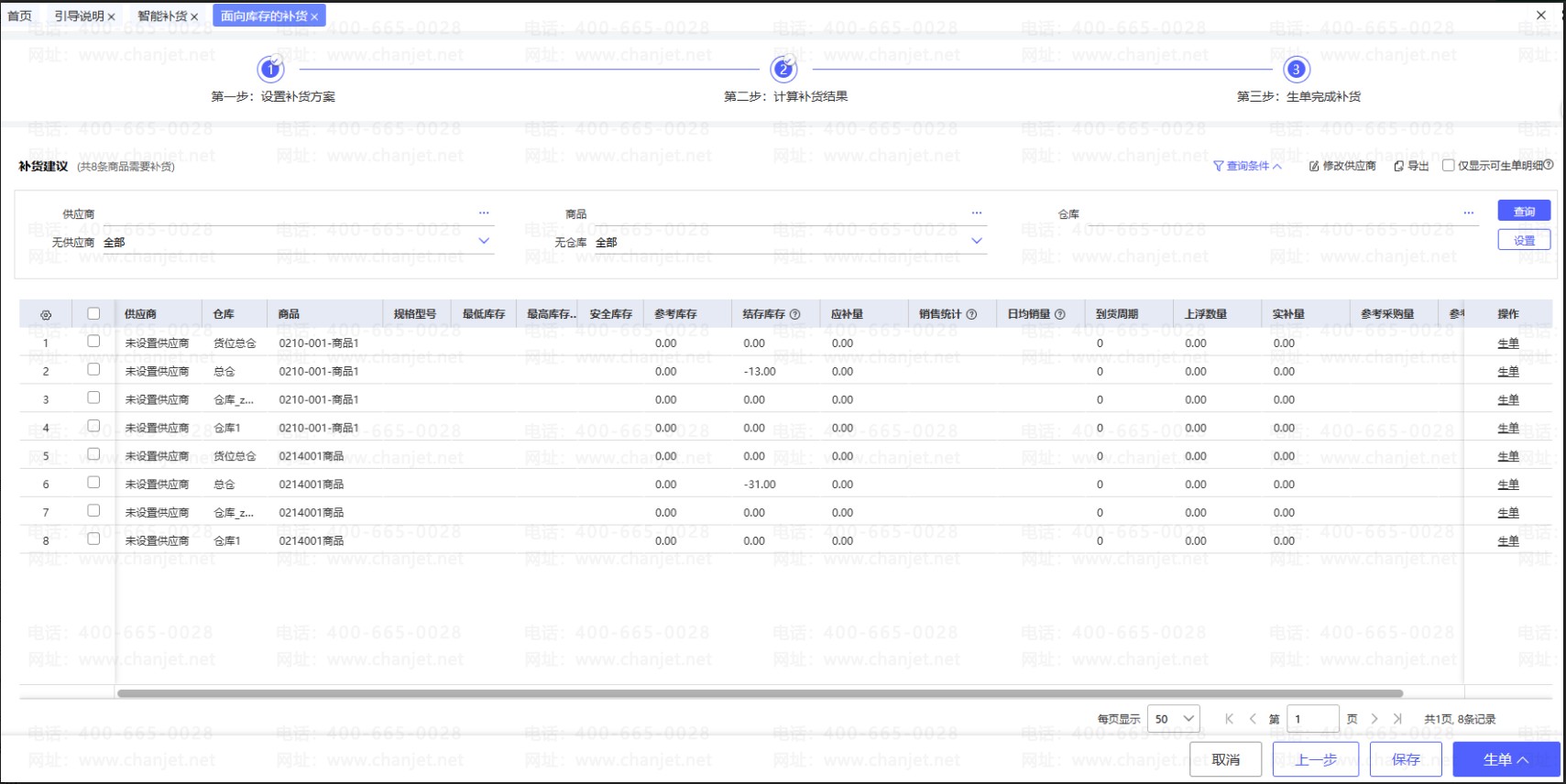This screenshot has height=784, width=1566.
Task: Click 修改供应商 label
Action: coord(1349,166)
